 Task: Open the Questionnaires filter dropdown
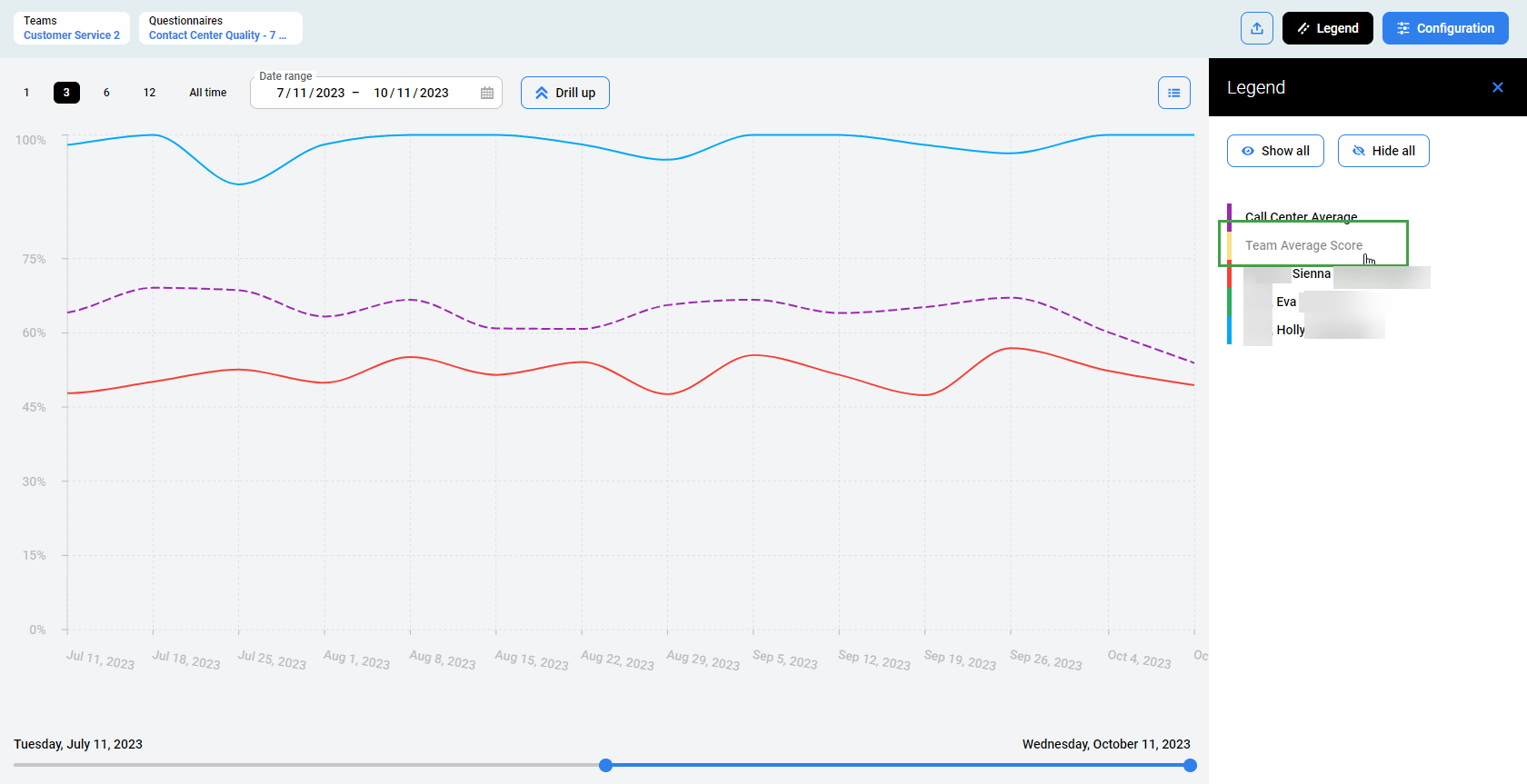coord(219,28)
